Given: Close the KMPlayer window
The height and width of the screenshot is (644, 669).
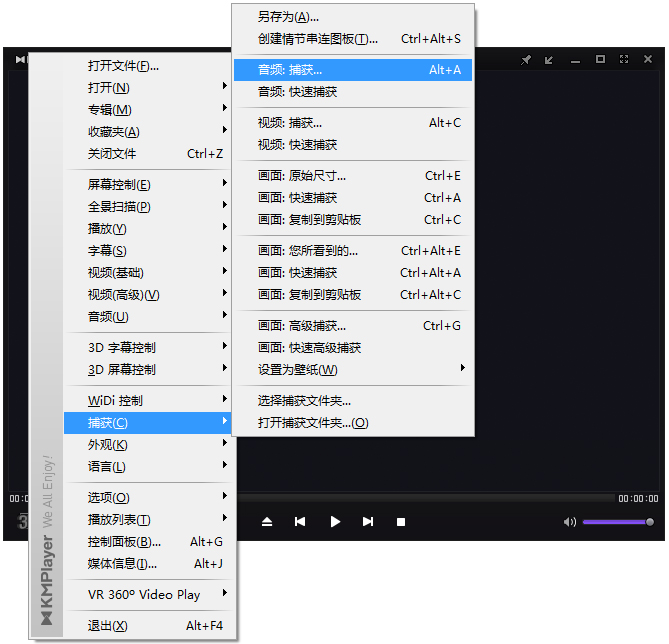Looking at the screenshot, I should [648, 59].
